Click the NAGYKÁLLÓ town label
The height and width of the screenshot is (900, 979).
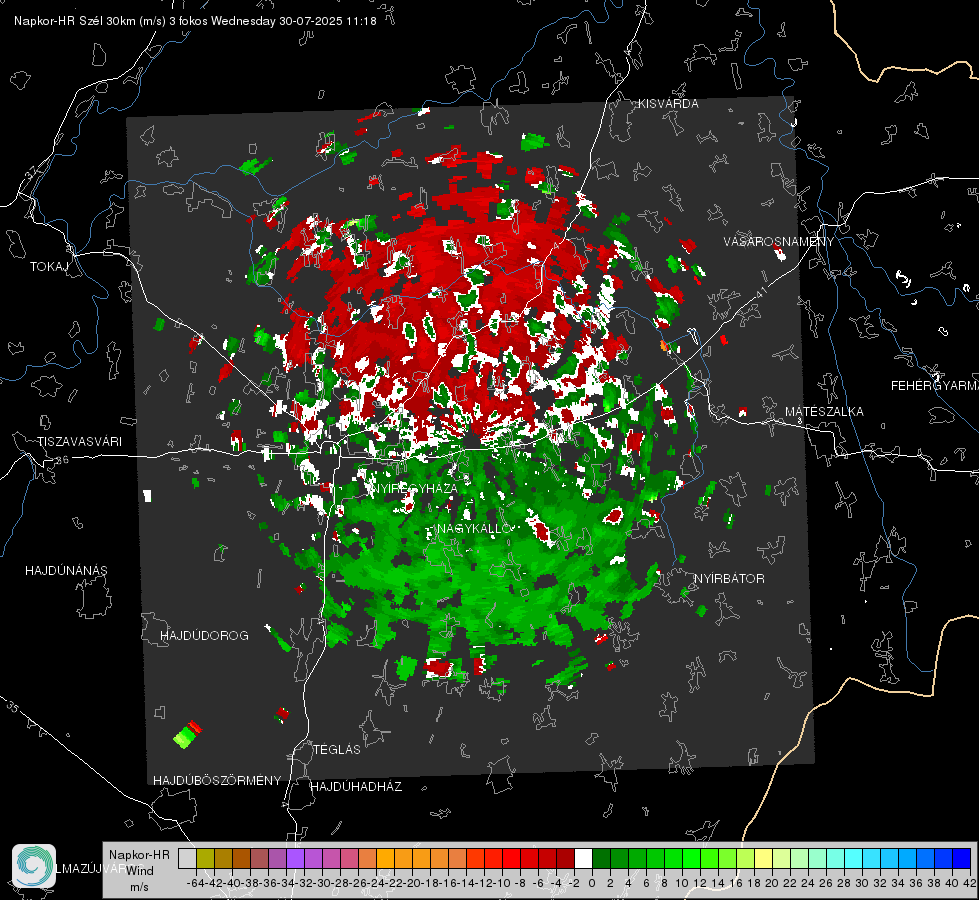(475, 528)
